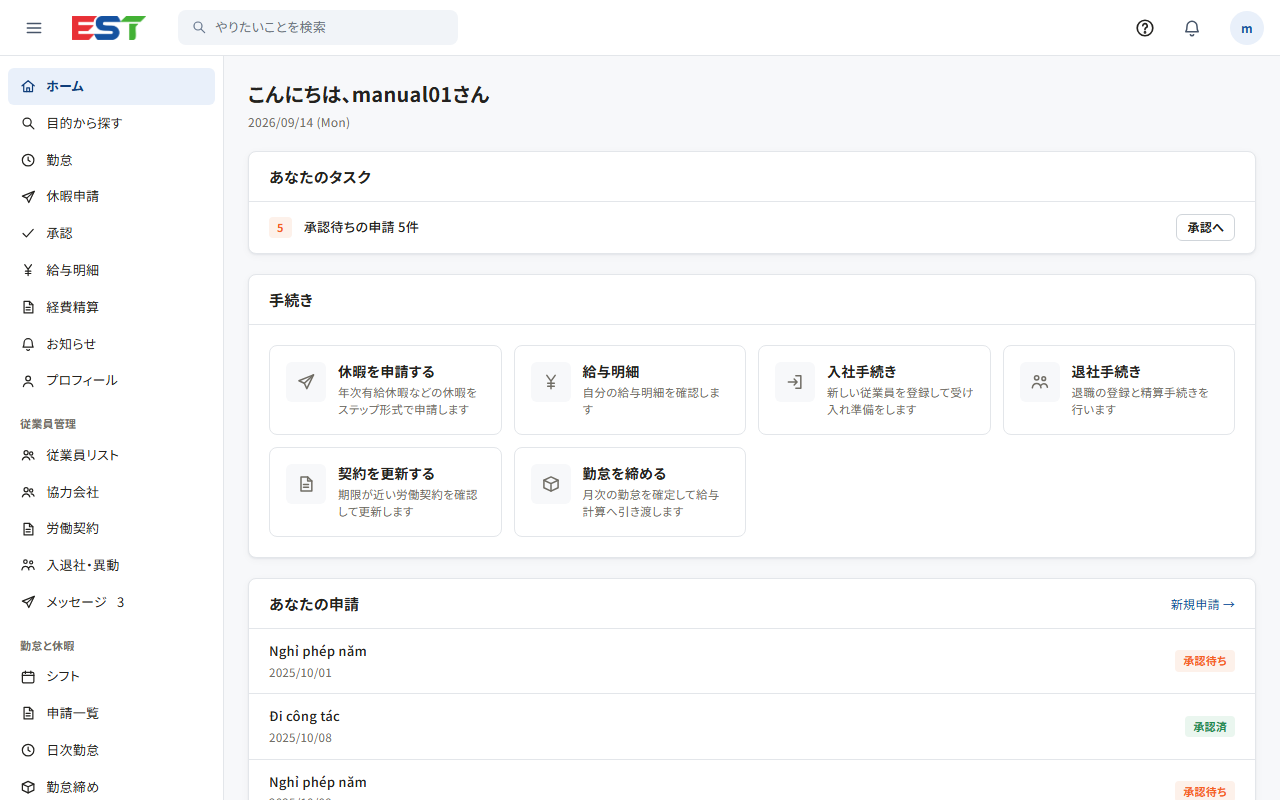The width and height of the screenshot is (1280, 800).
Task: Open 日次勤怠 in the sidebar
Action: [111, 750]
